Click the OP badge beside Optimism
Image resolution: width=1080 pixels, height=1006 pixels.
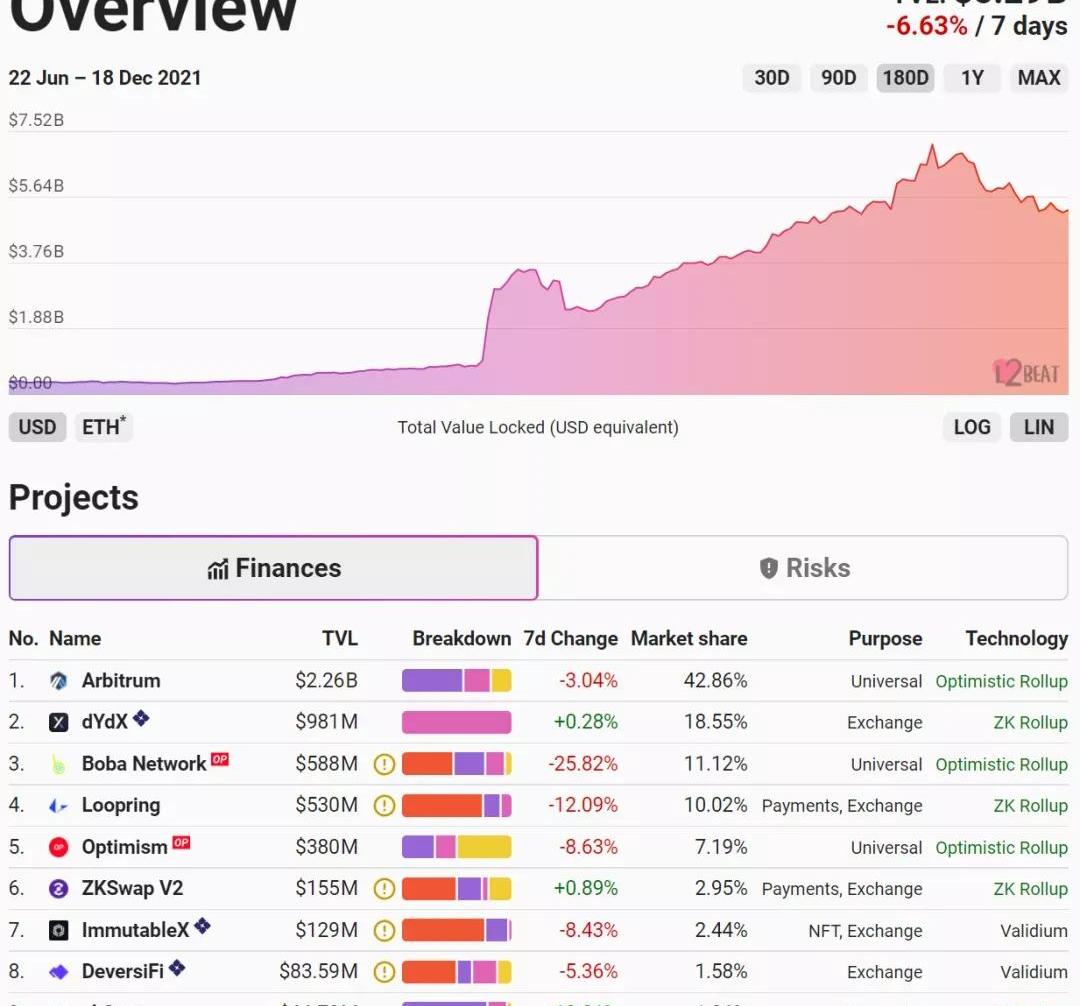(181, 843)
